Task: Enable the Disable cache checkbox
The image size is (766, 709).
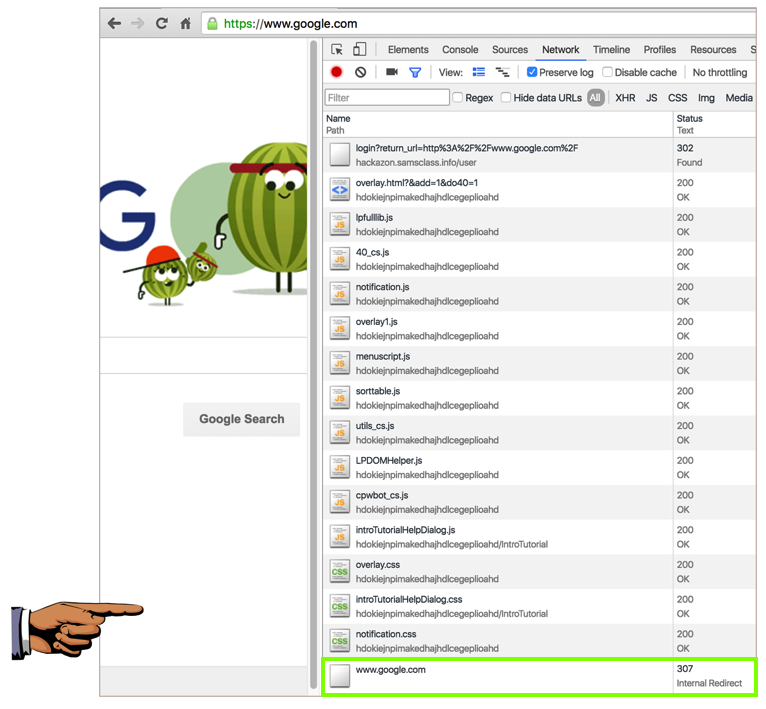Action: pyautogui.click(x=607, y=72)
